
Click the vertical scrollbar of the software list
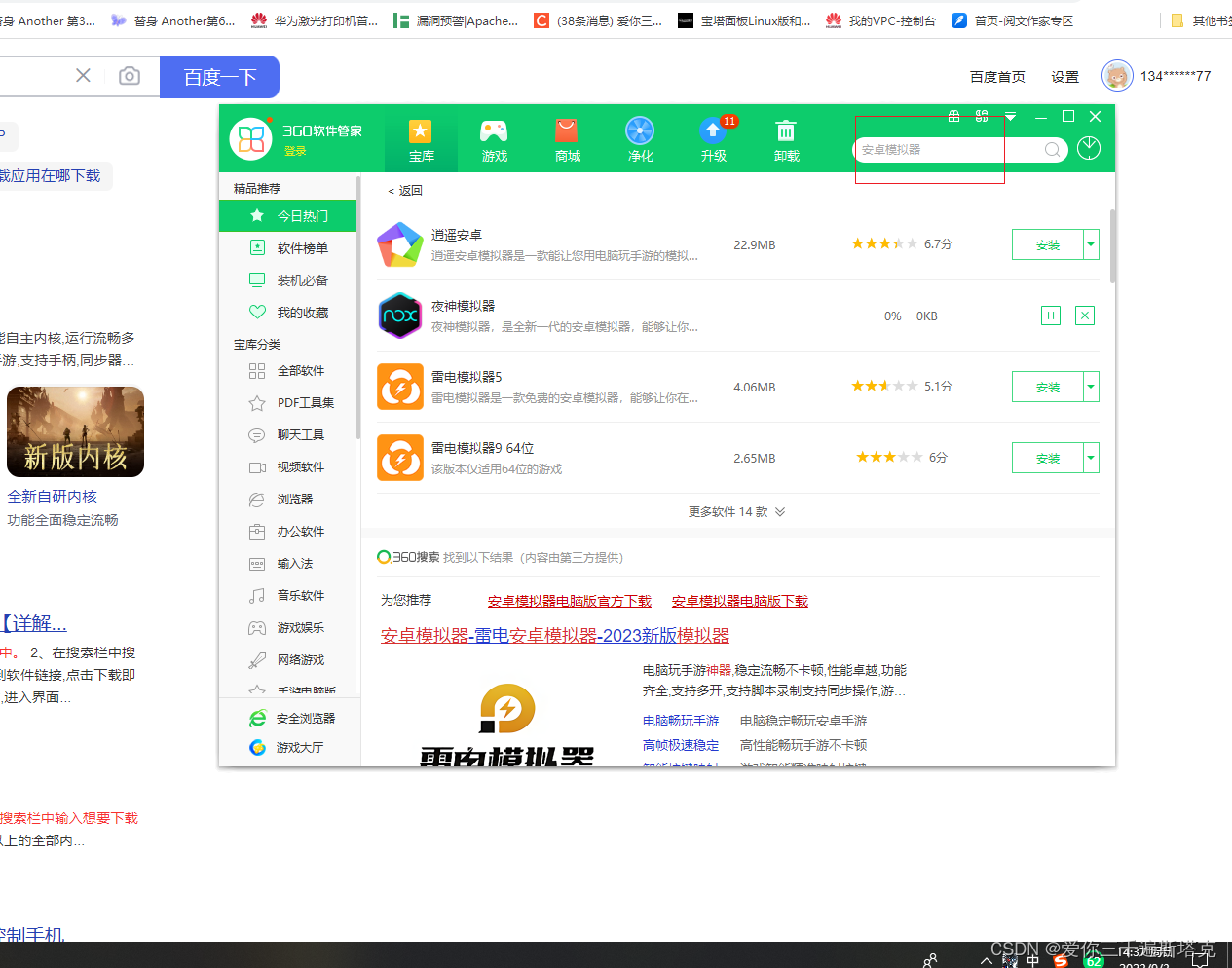coord(1112,245)
